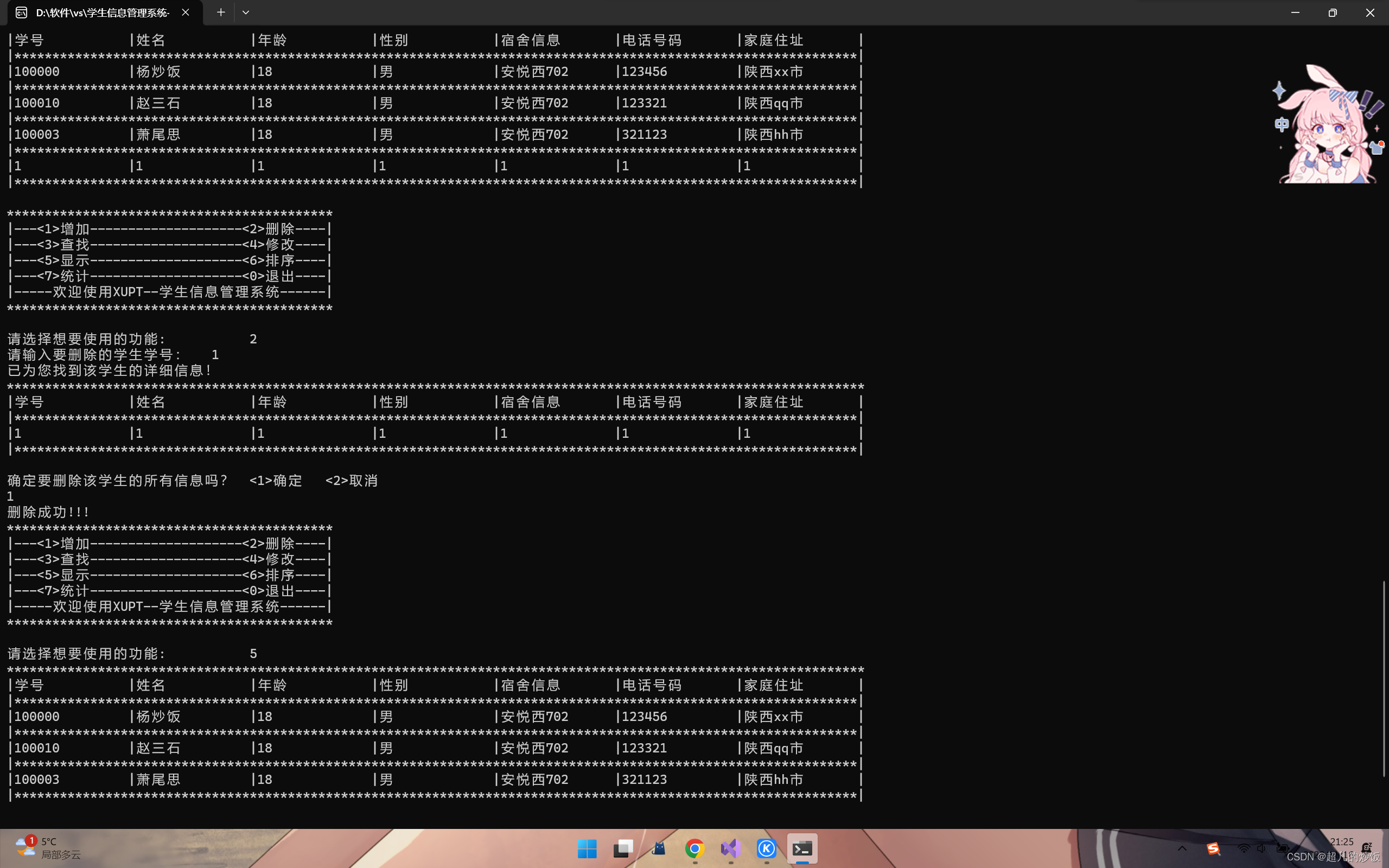Switch to Visual Studio in the taskbar
1389x868 pixels.
click(731, 848)
